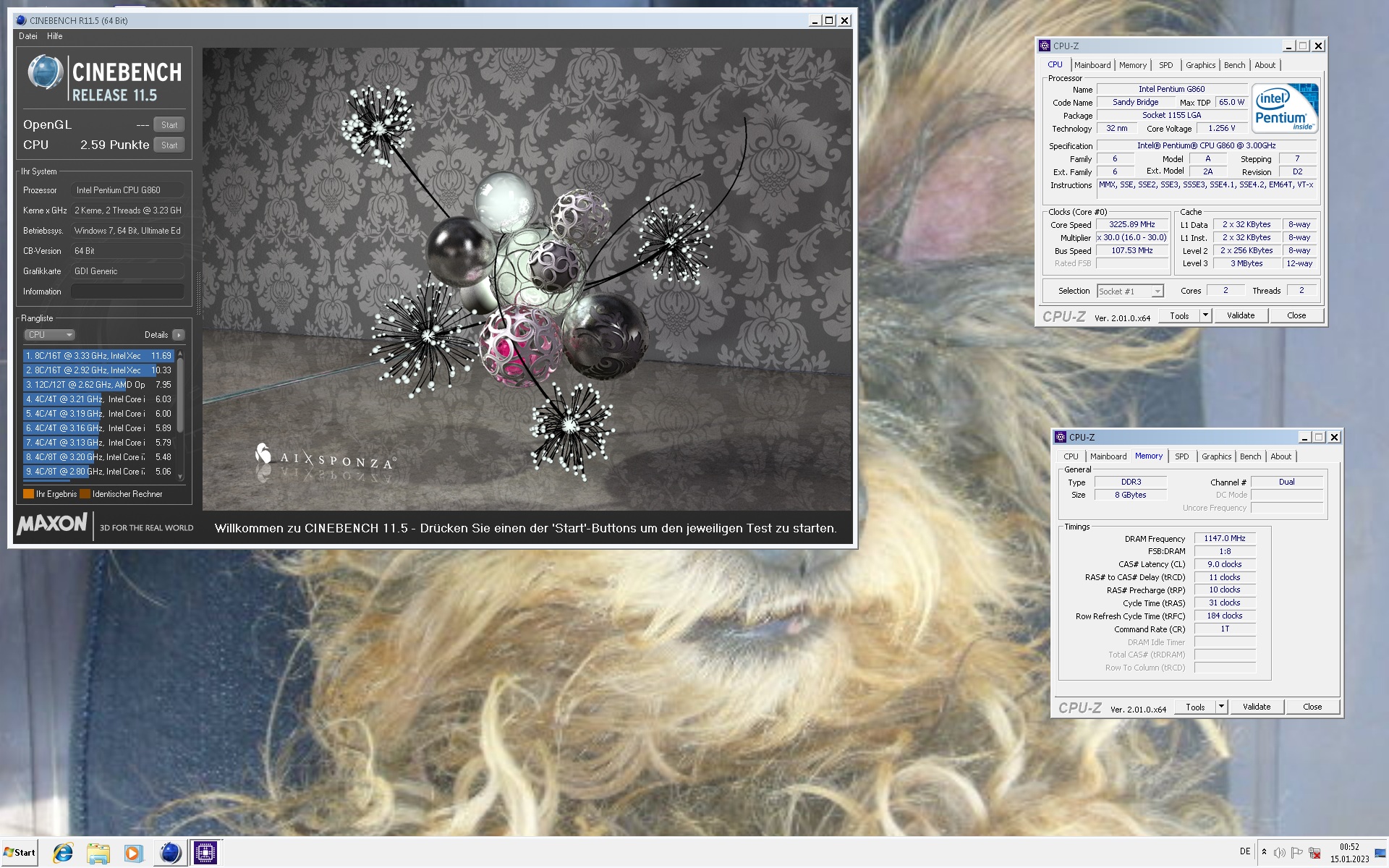Click Validate in top CPU-Z
1389x868 pixels.
coord(1241,316)
